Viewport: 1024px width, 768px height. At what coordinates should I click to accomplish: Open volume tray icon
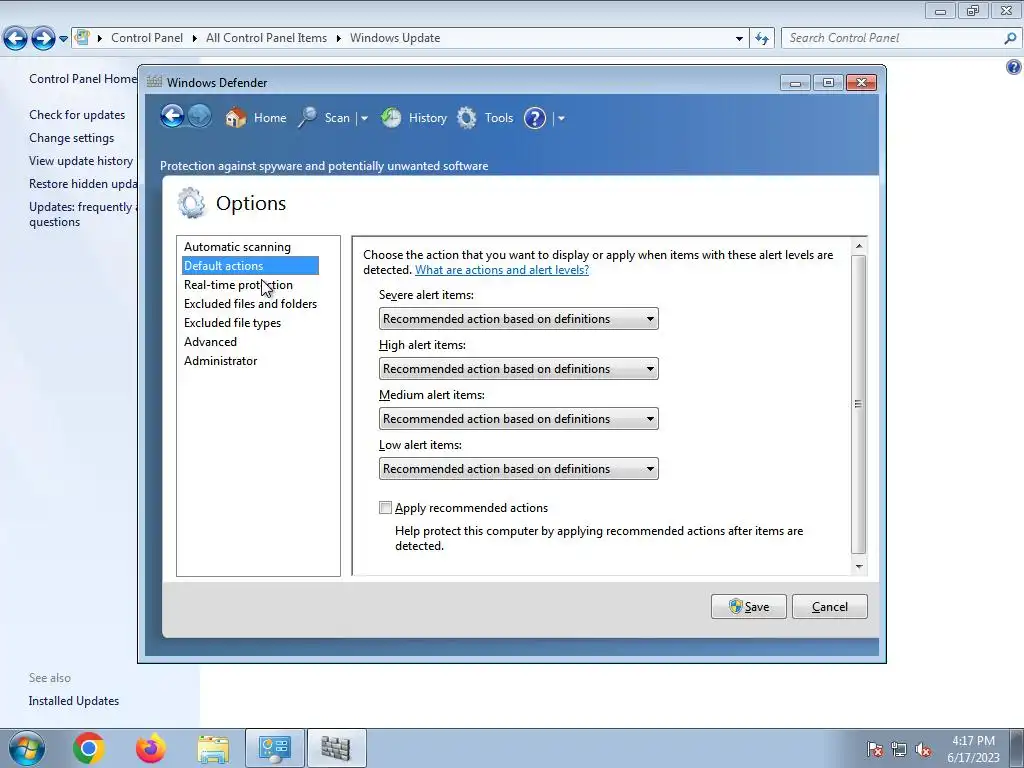(923, 749)
